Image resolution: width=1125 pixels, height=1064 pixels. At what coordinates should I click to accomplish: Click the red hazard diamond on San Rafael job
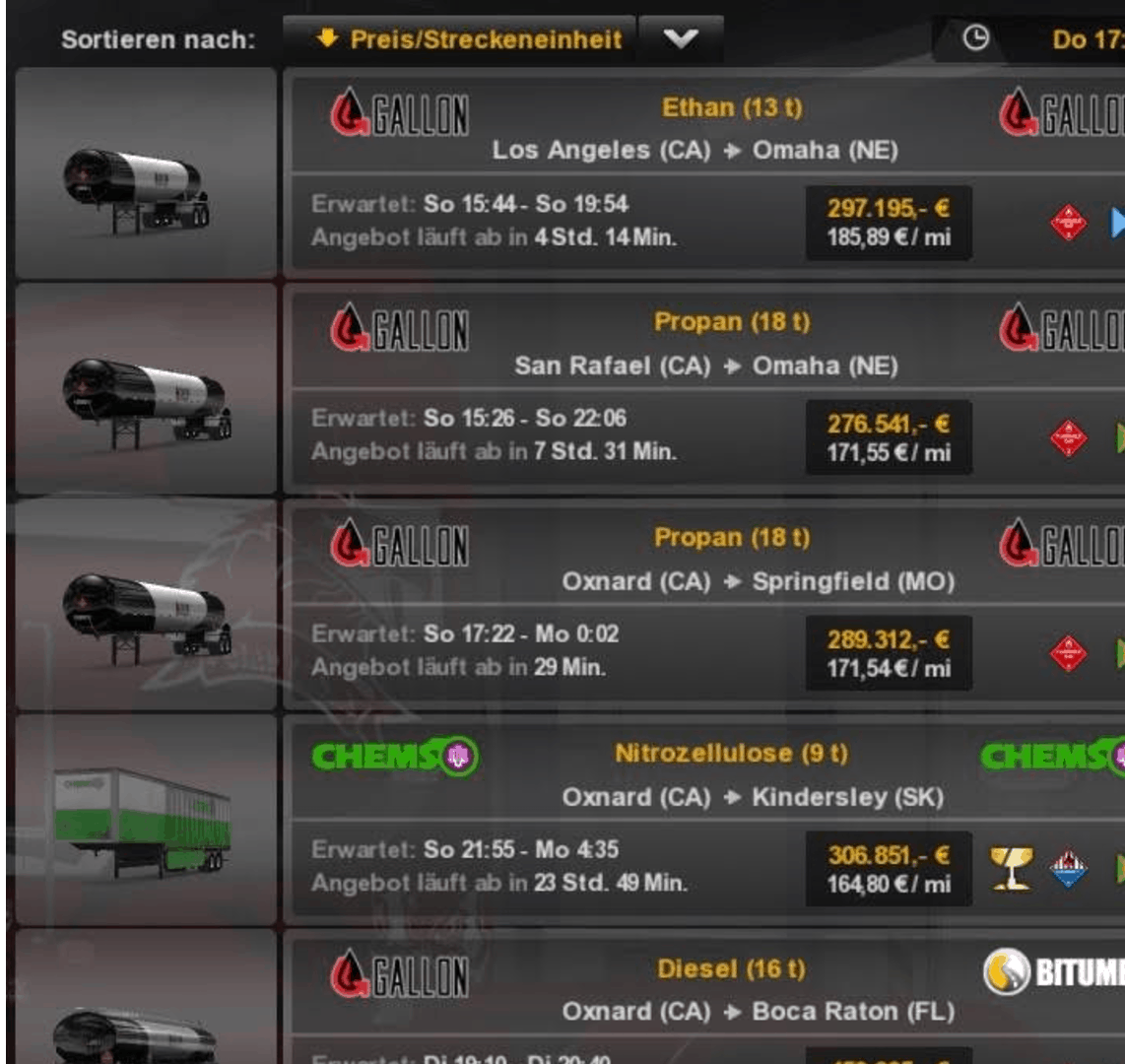click(1068, 437)
